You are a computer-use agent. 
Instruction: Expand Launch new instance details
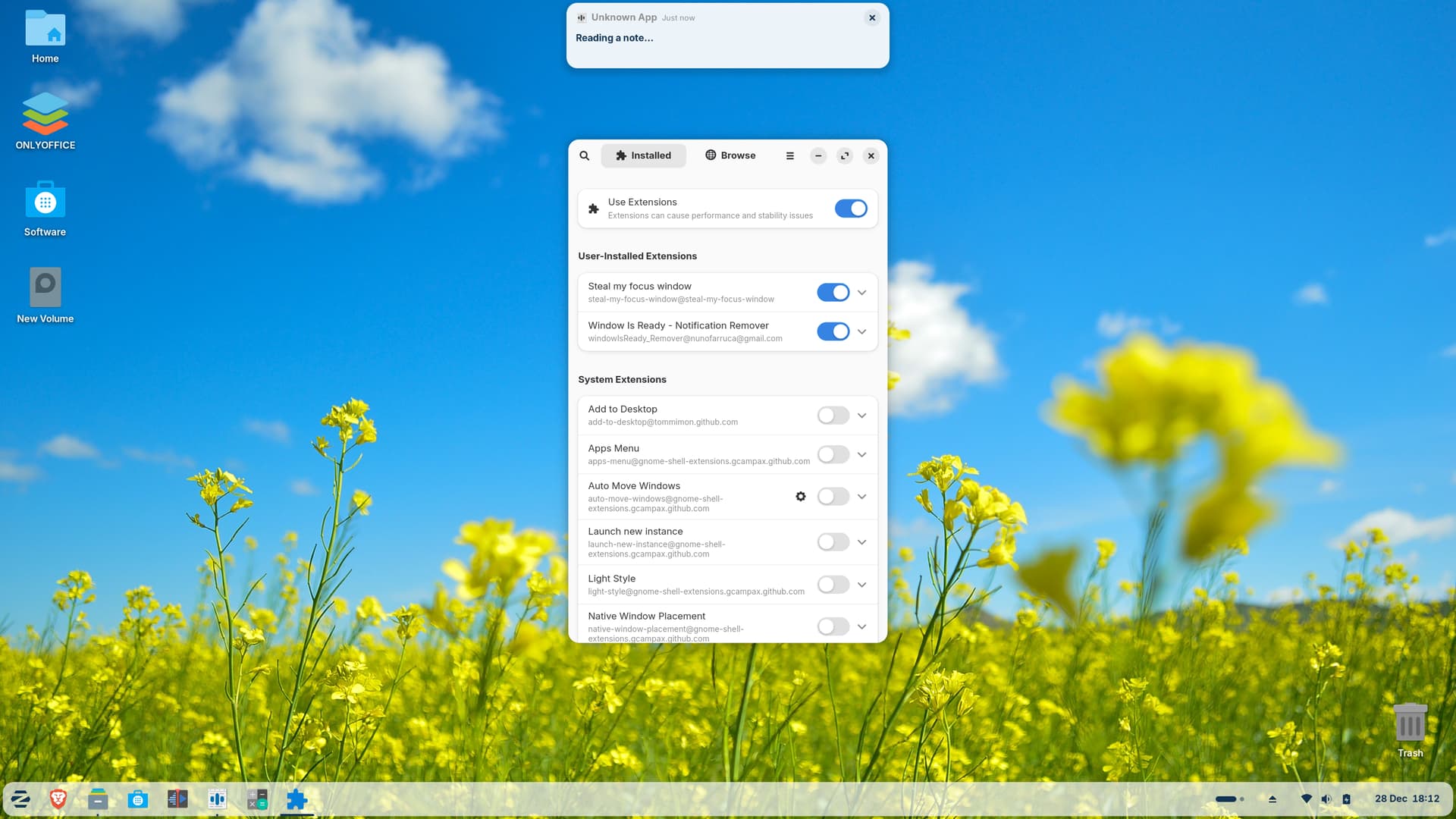click(861, 542)
